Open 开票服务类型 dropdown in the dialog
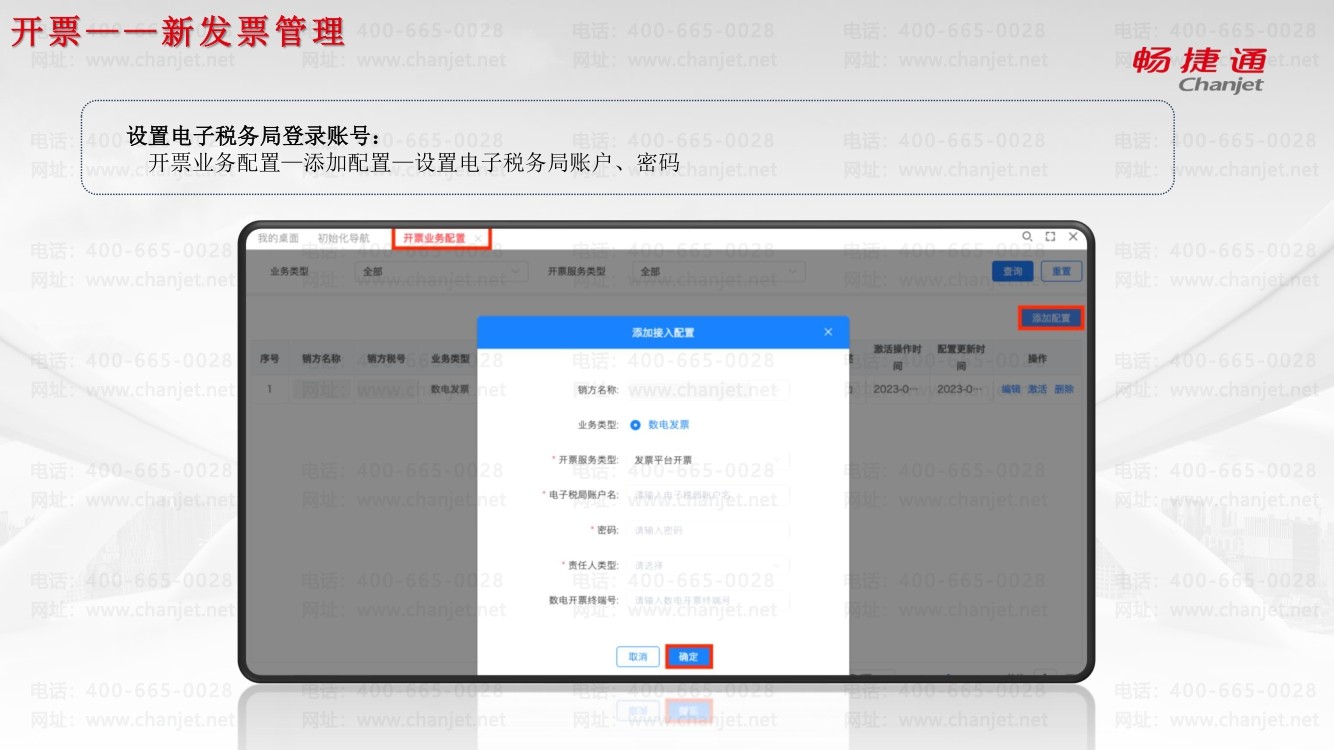The width and height of the screenshot is (1334, 750). click(708, 460)
